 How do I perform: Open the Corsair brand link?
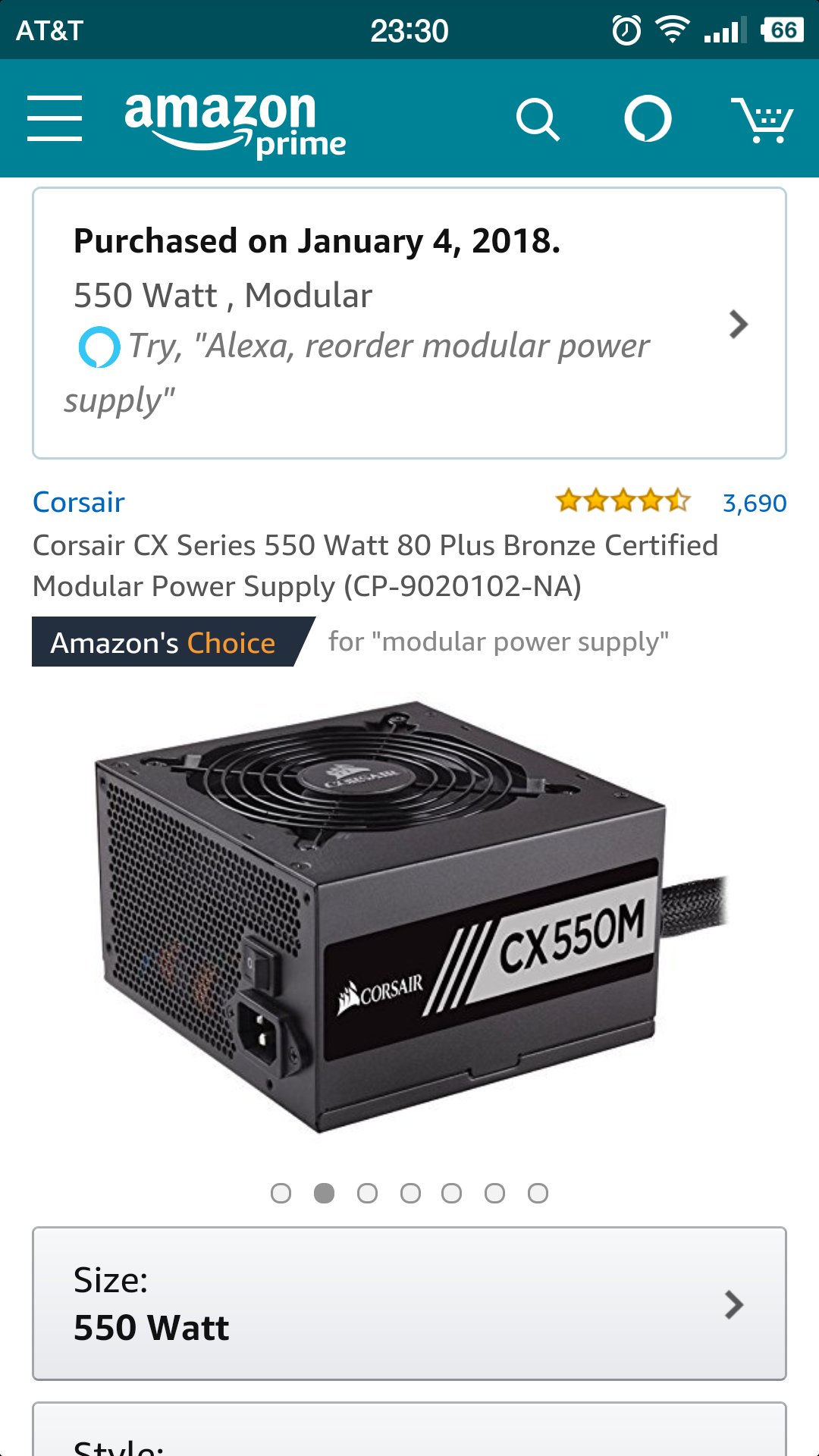[x=79, y=502]
